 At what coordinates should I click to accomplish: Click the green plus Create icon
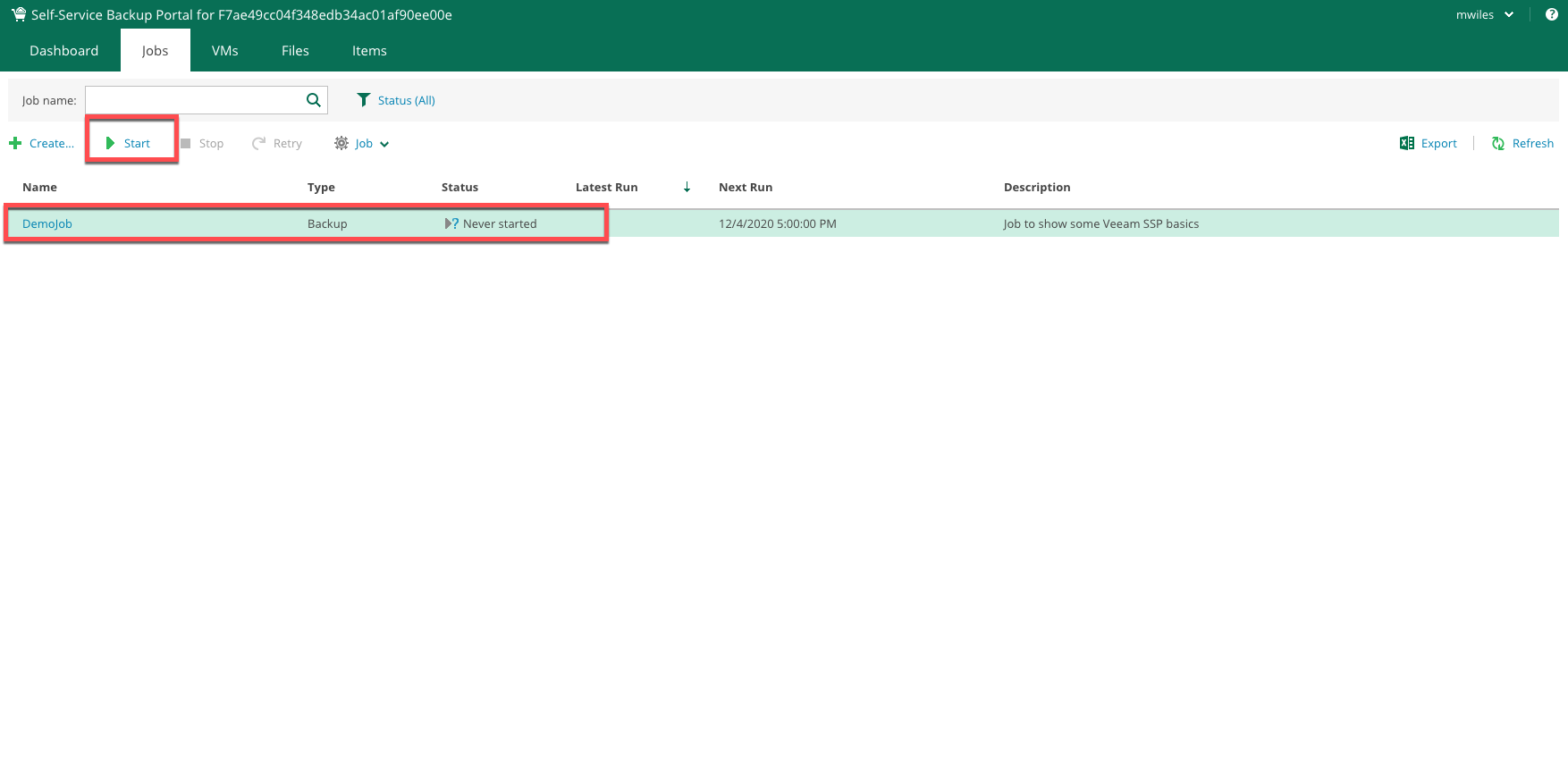[15, 143]
